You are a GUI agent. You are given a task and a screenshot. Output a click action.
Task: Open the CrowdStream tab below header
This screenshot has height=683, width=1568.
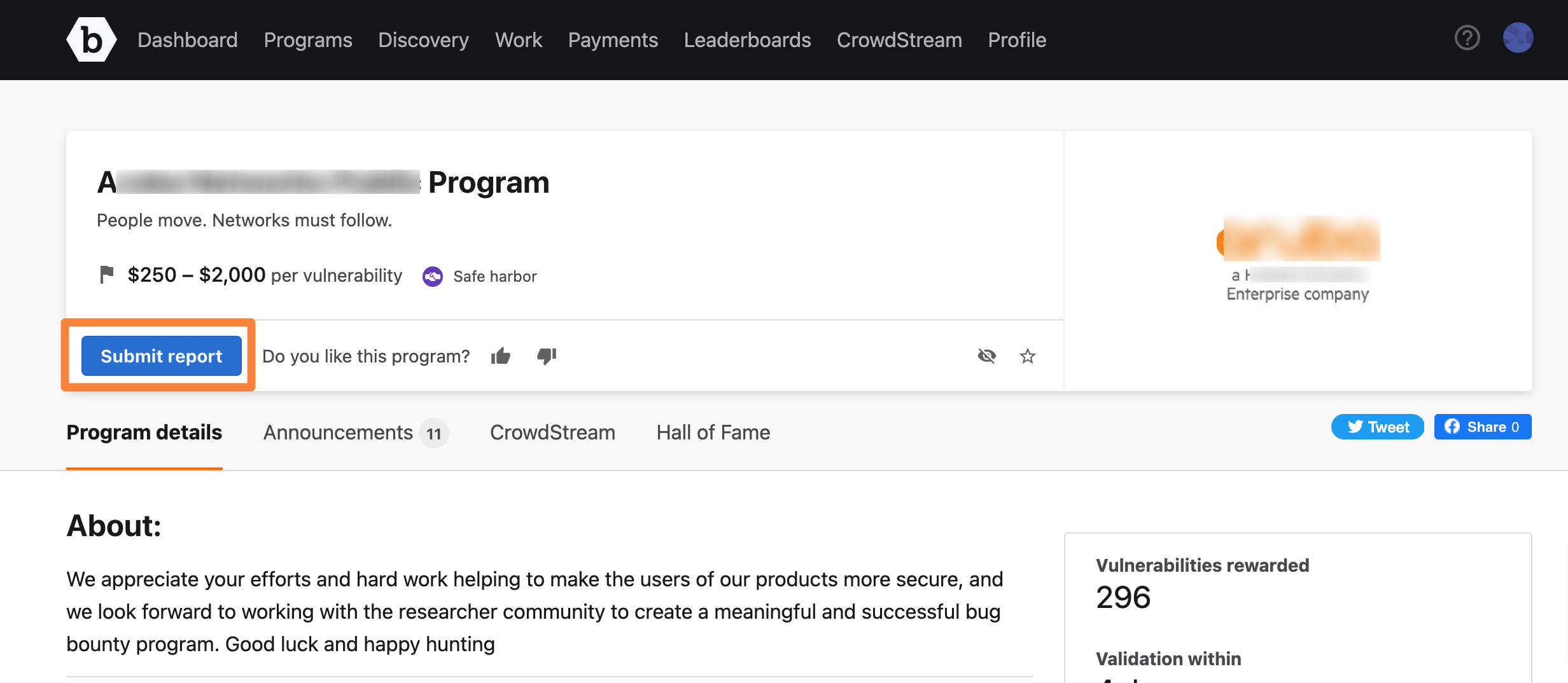coord(552,432)
